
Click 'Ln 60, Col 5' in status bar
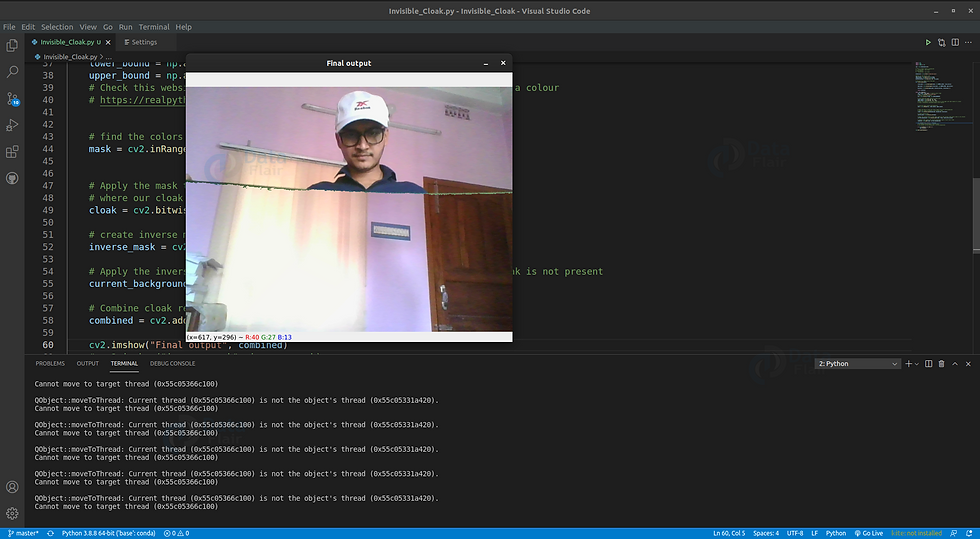[x=729, y=533]
